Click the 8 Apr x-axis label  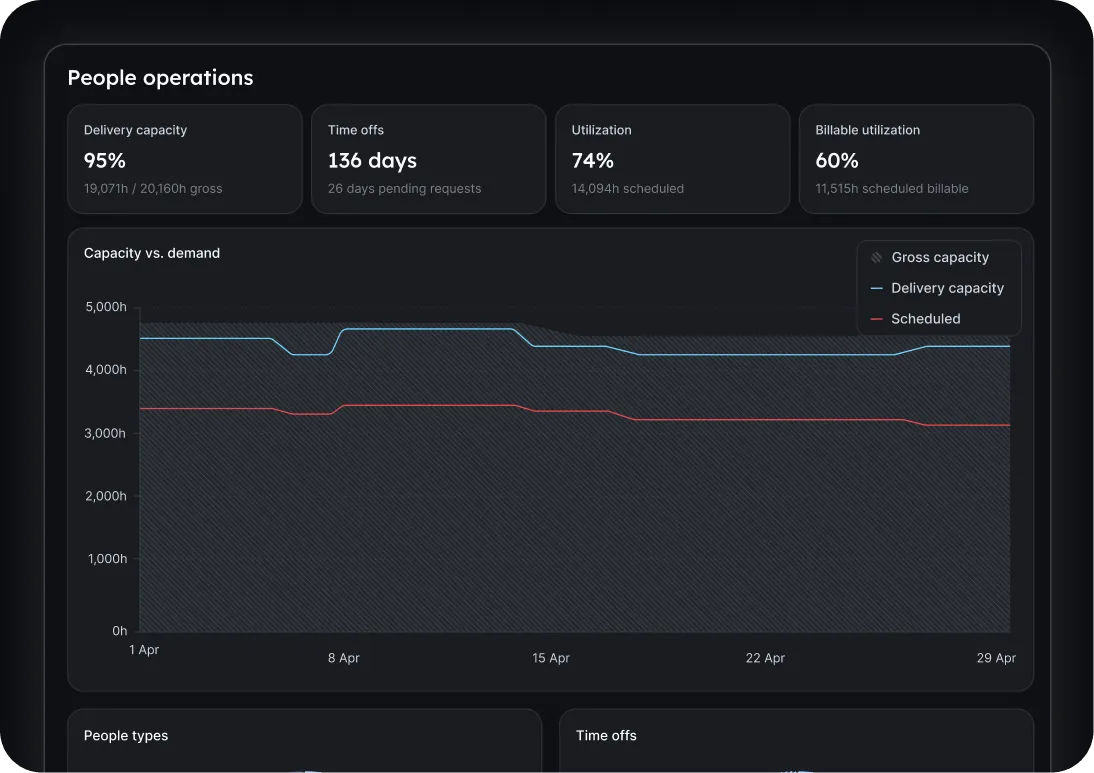click(344, 658)
